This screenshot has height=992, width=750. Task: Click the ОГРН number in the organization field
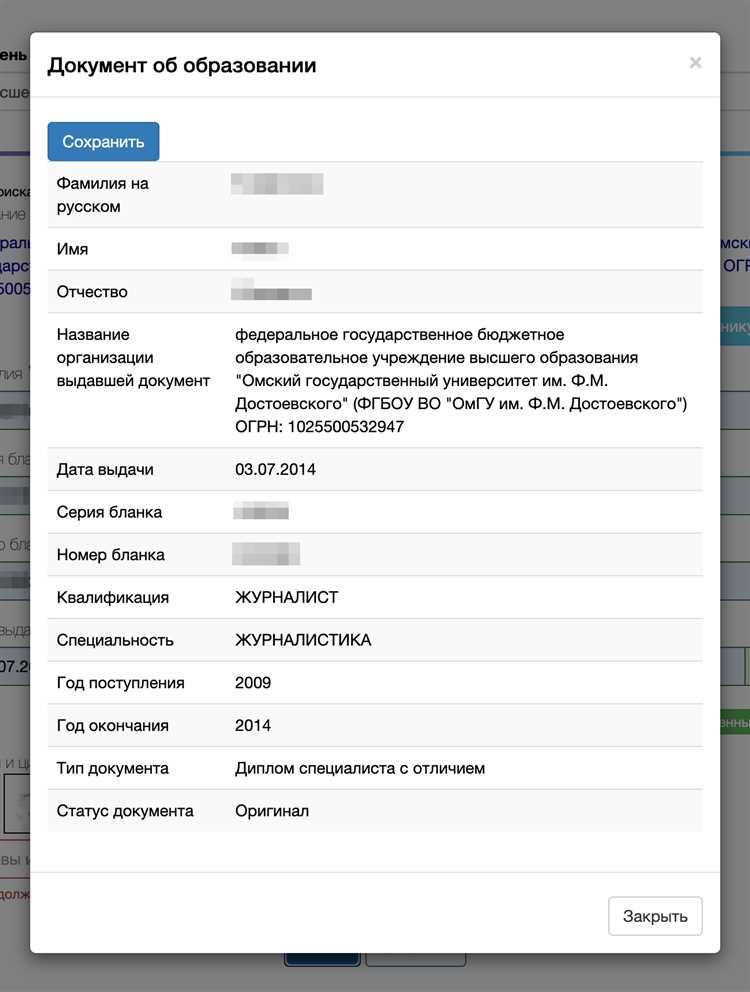(x=320, y=426)
